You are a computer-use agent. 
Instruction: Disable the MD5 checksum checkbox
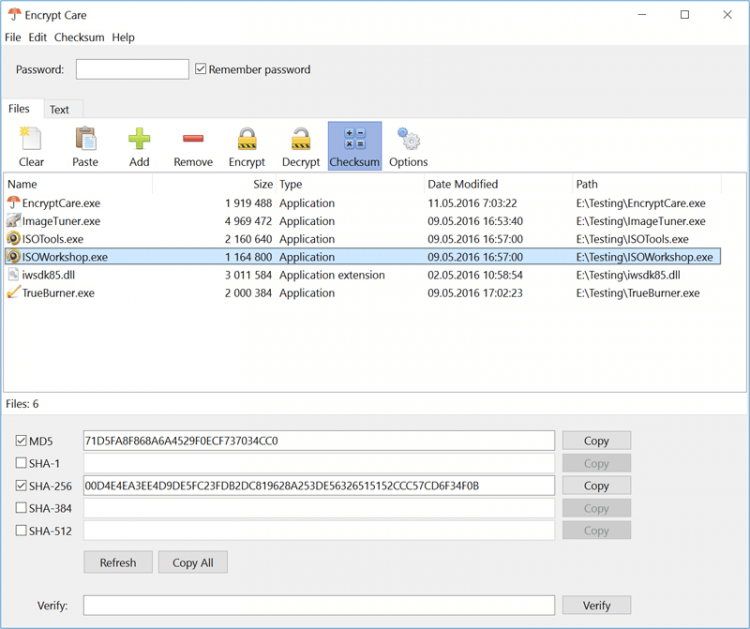tap(22, 441)
